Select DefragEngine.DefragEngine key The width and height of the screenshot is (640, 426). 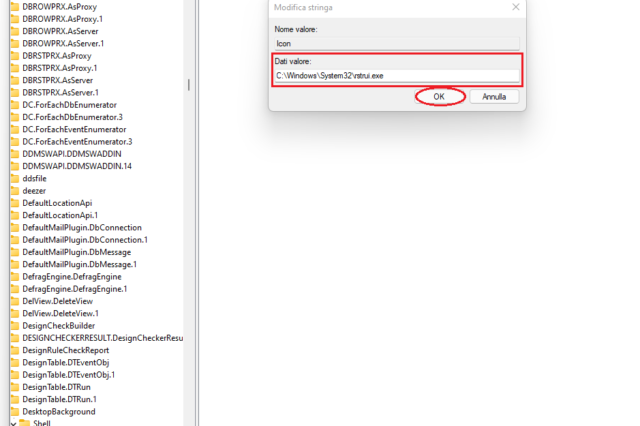click(72, 276)
